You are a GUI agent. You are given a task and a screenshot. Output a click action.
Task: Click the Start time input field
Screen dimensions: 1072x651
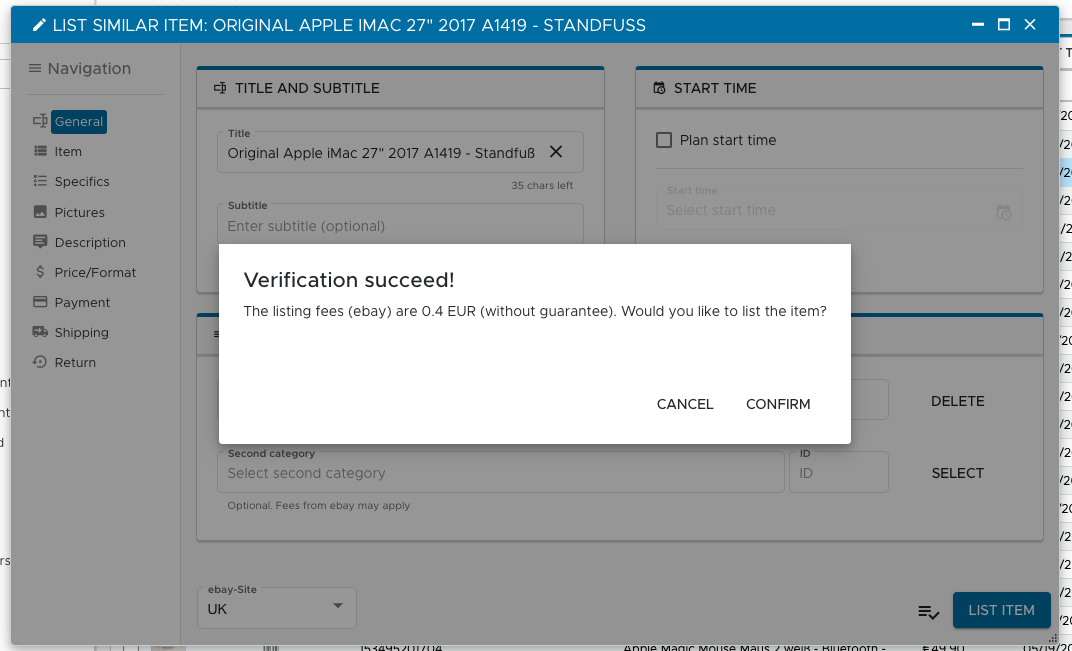839,209
